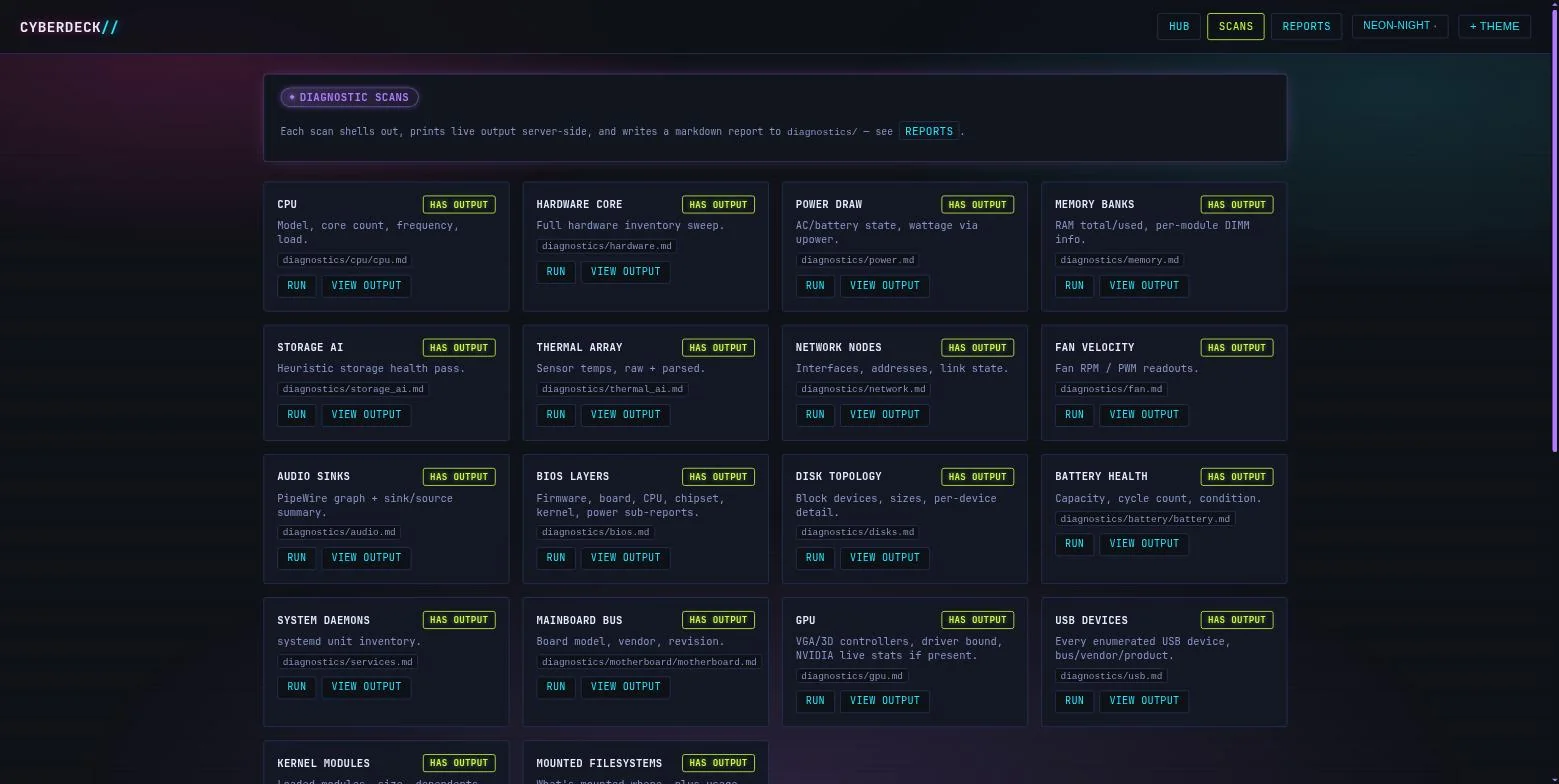This screenshot has height=784, width=1559.
Task: Click the diagnostics/motherboard/motherboard.md path label
Action: coord(649,661)
